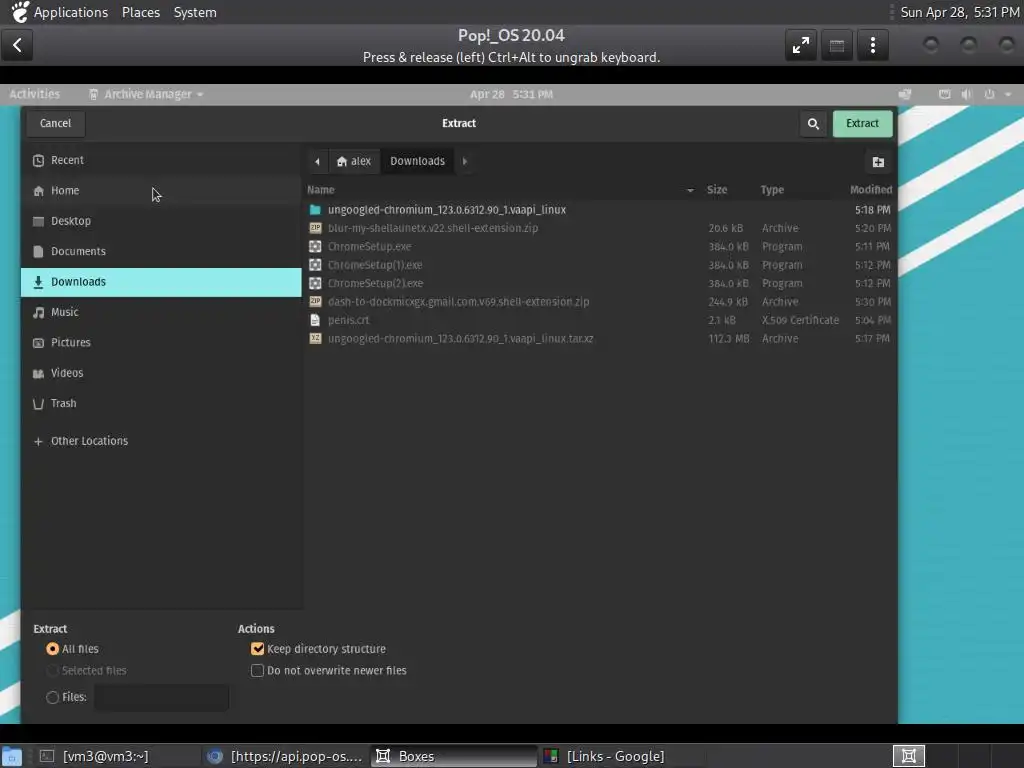This screenshot has width=1024, height=768.
Task: Click the path bar right arrow
Action: tap(465, 161)
